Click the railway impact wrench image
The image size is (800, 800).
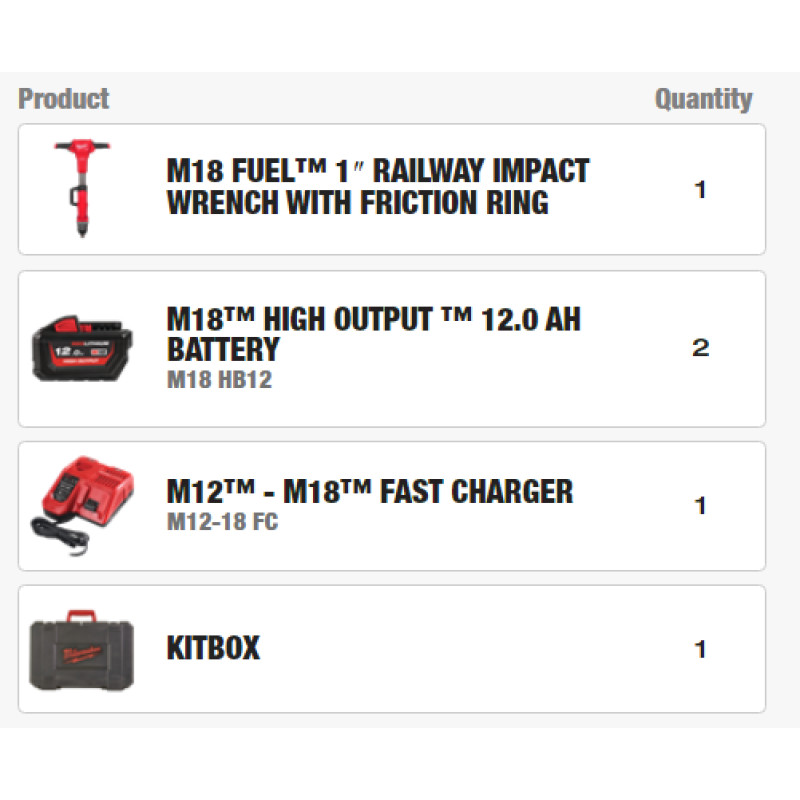click(82, 187)
